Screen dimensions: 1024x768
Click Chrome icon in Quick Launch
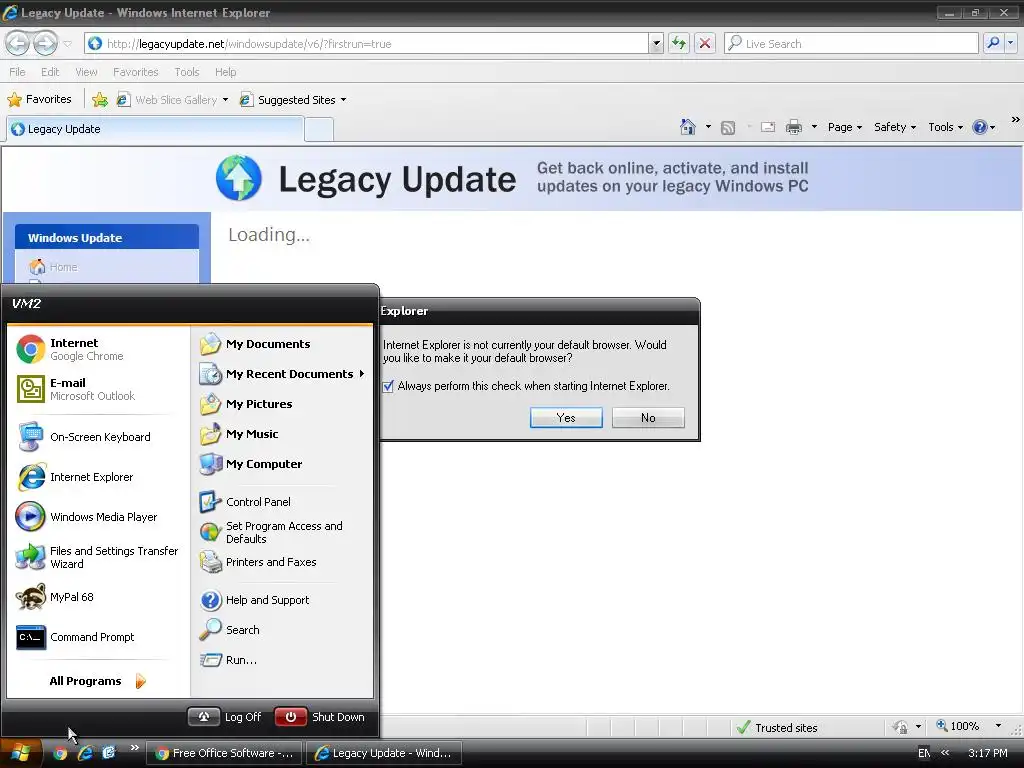[60, 753]
